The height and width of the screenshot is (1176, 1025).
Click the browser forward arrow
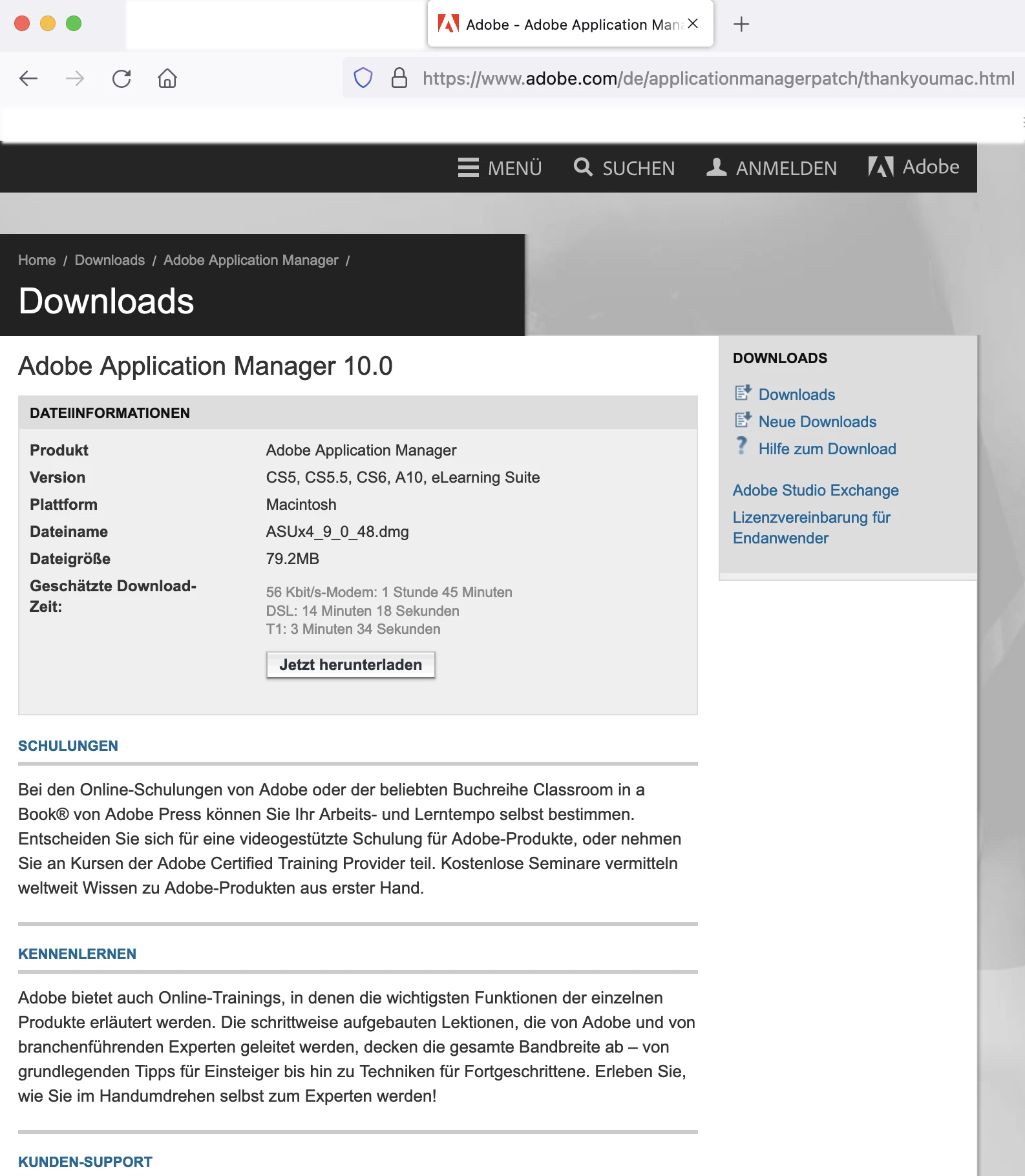[x=75, y=79]
